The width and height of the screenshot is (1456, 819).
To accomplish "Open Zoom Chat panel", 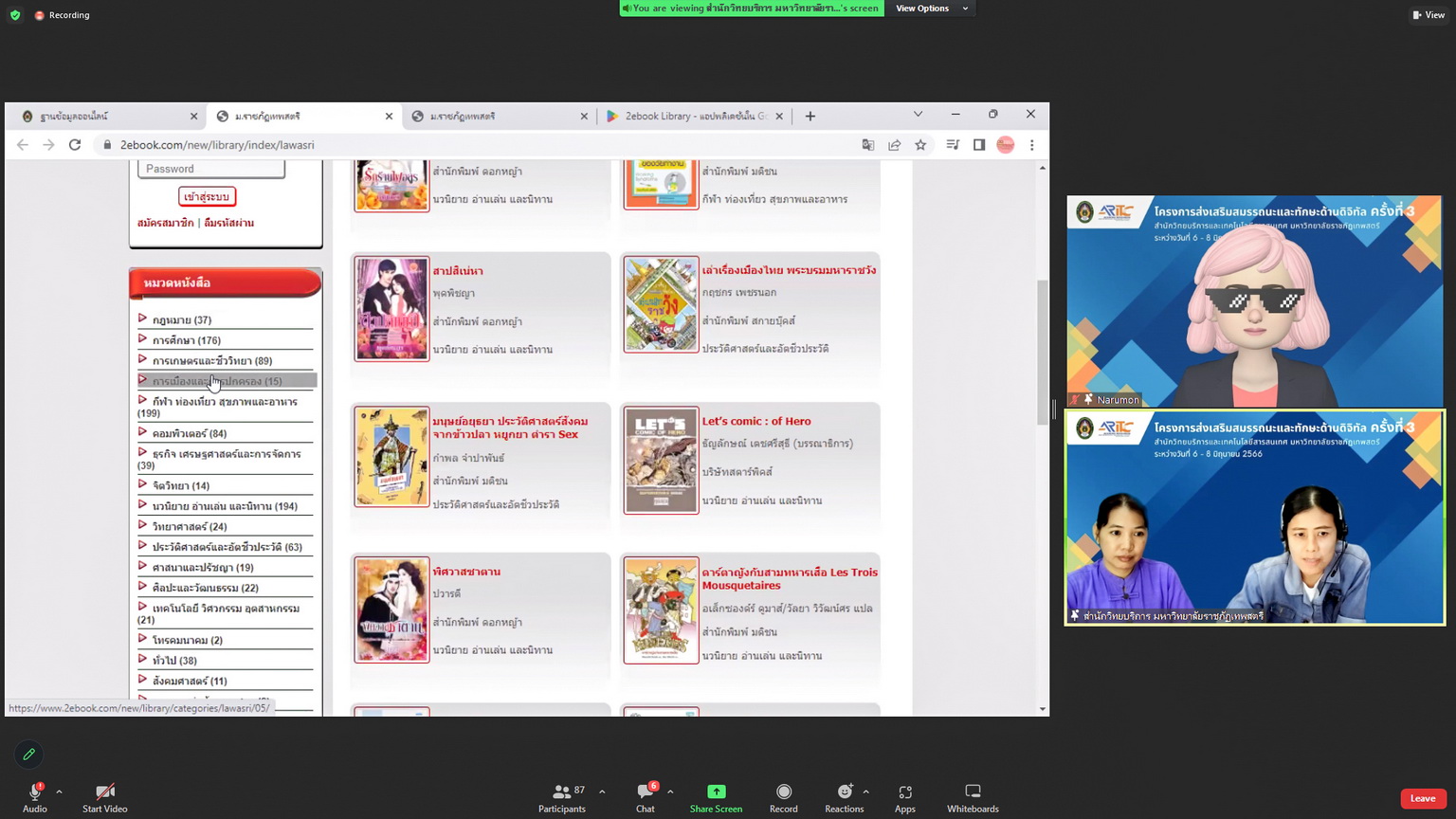I will tap(646, 798).
